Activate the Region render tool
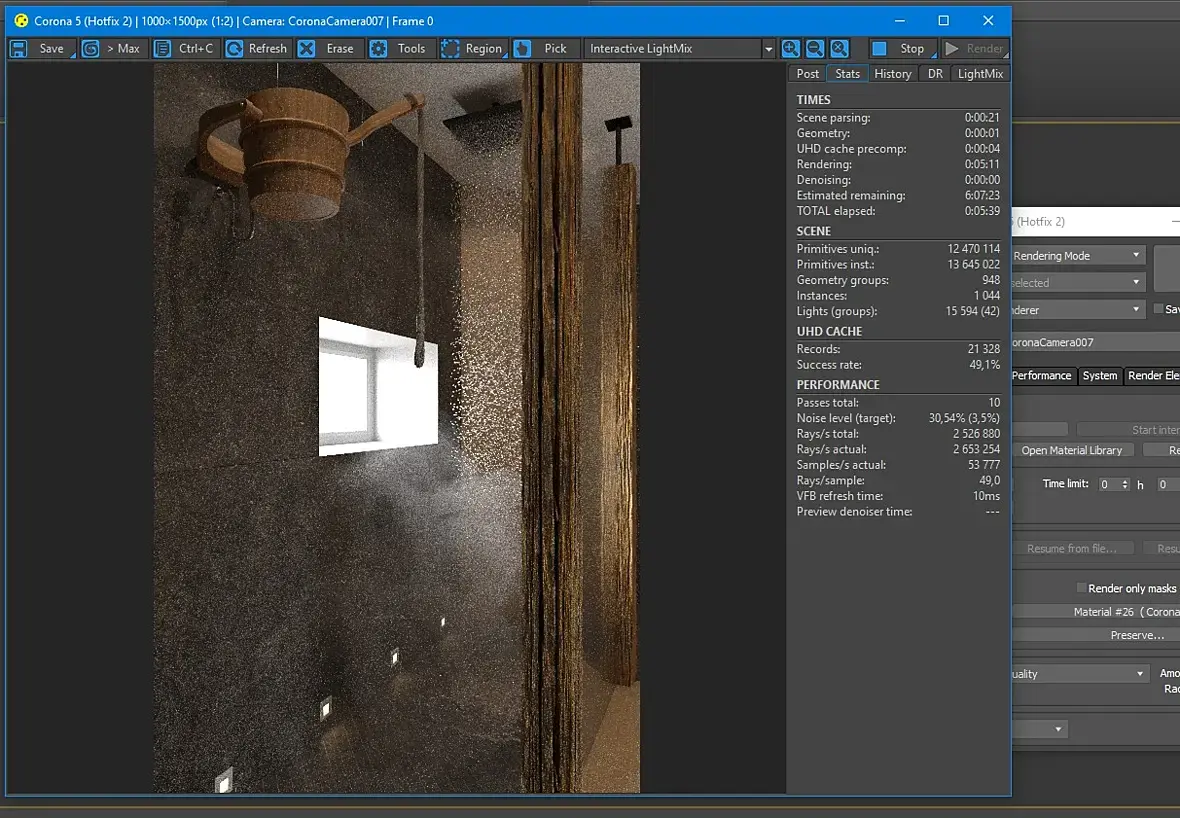The image size is (1180, 818). pos(472,48)
